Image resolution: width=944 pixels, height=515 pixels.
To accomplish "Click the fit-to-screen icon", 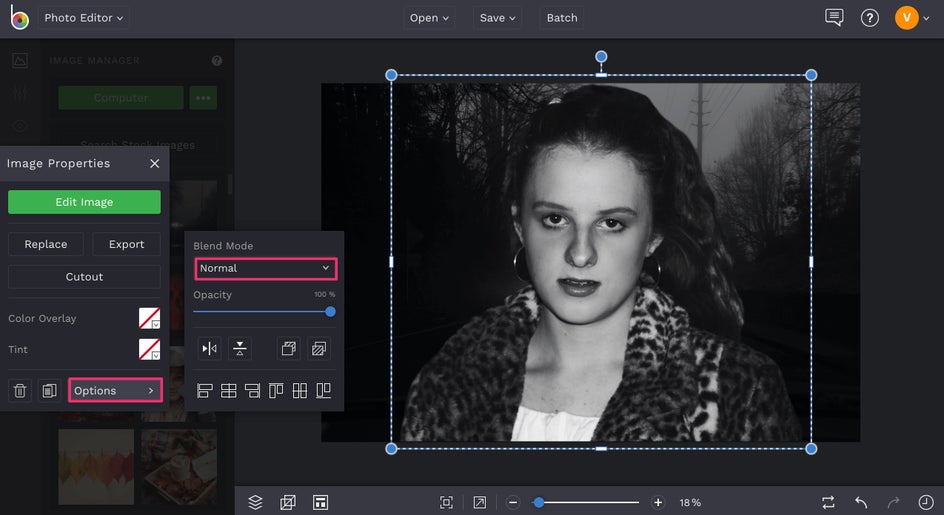I will tap(446, 502).
